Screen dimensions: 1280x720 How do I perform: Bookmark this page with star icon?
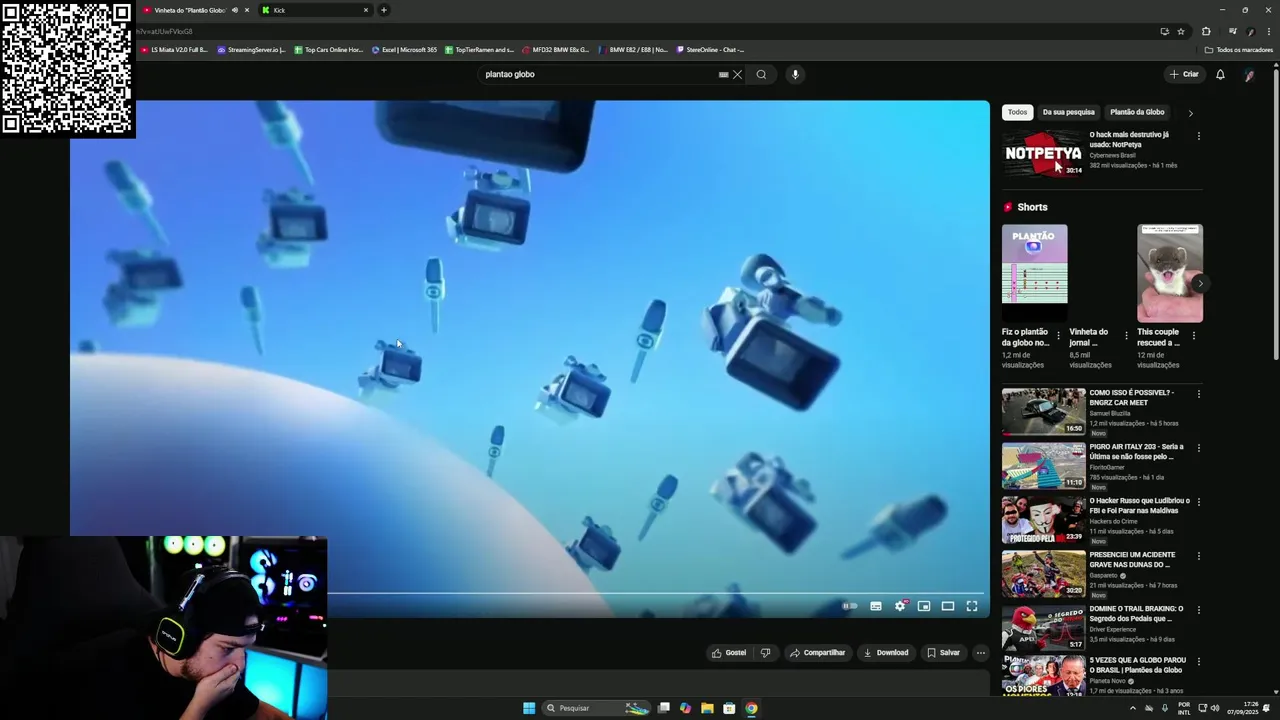coord(1181,31)
